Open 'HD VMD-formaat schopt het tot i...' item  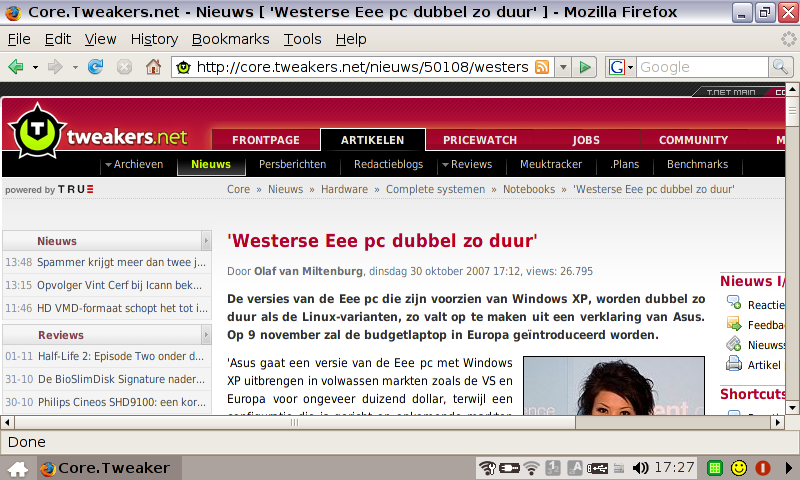(122, 308)
